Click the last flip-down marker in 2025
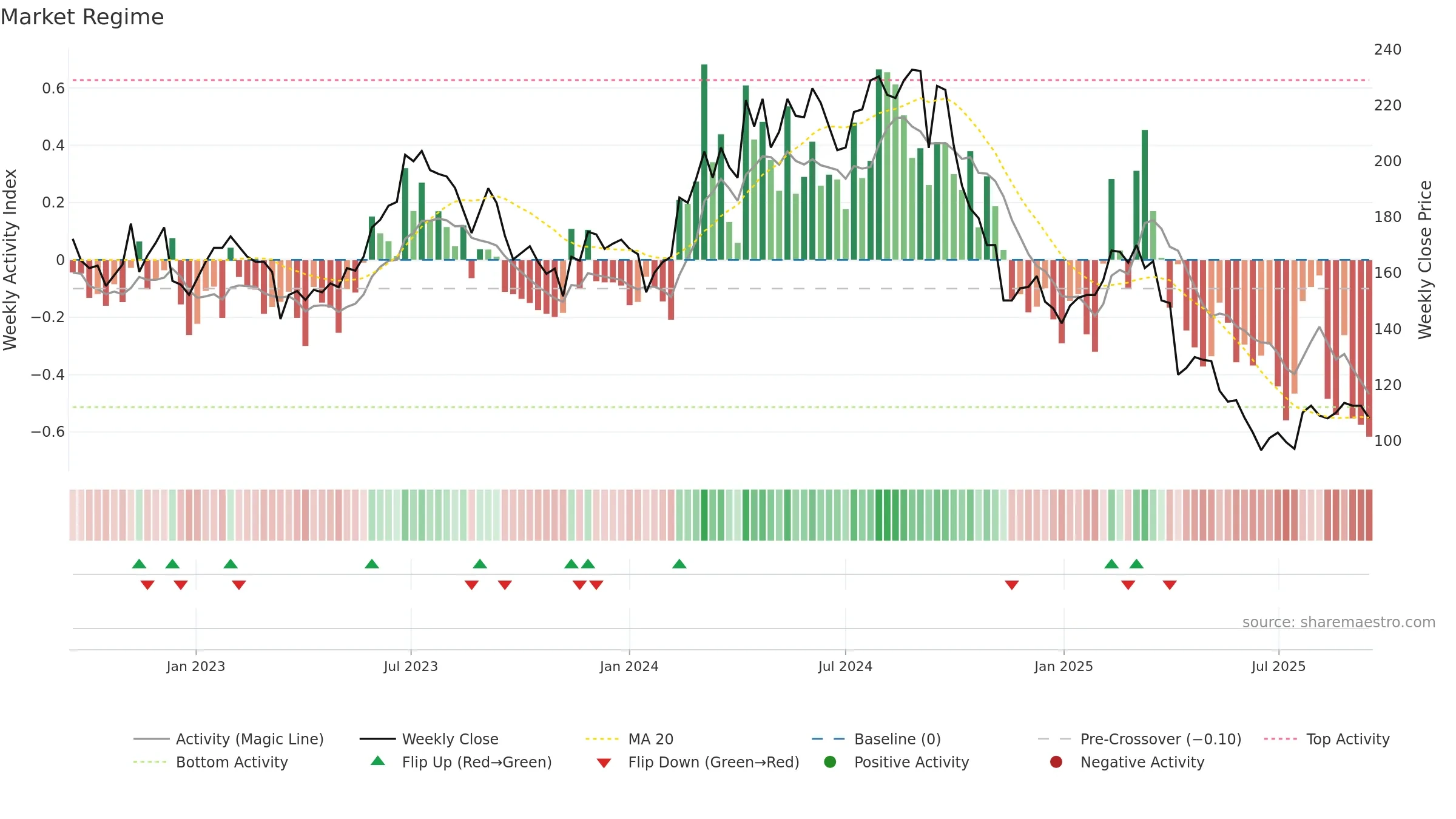The width and height of the screenshot is (1456, 819). pyautogui.click(x=1170, y=585)
